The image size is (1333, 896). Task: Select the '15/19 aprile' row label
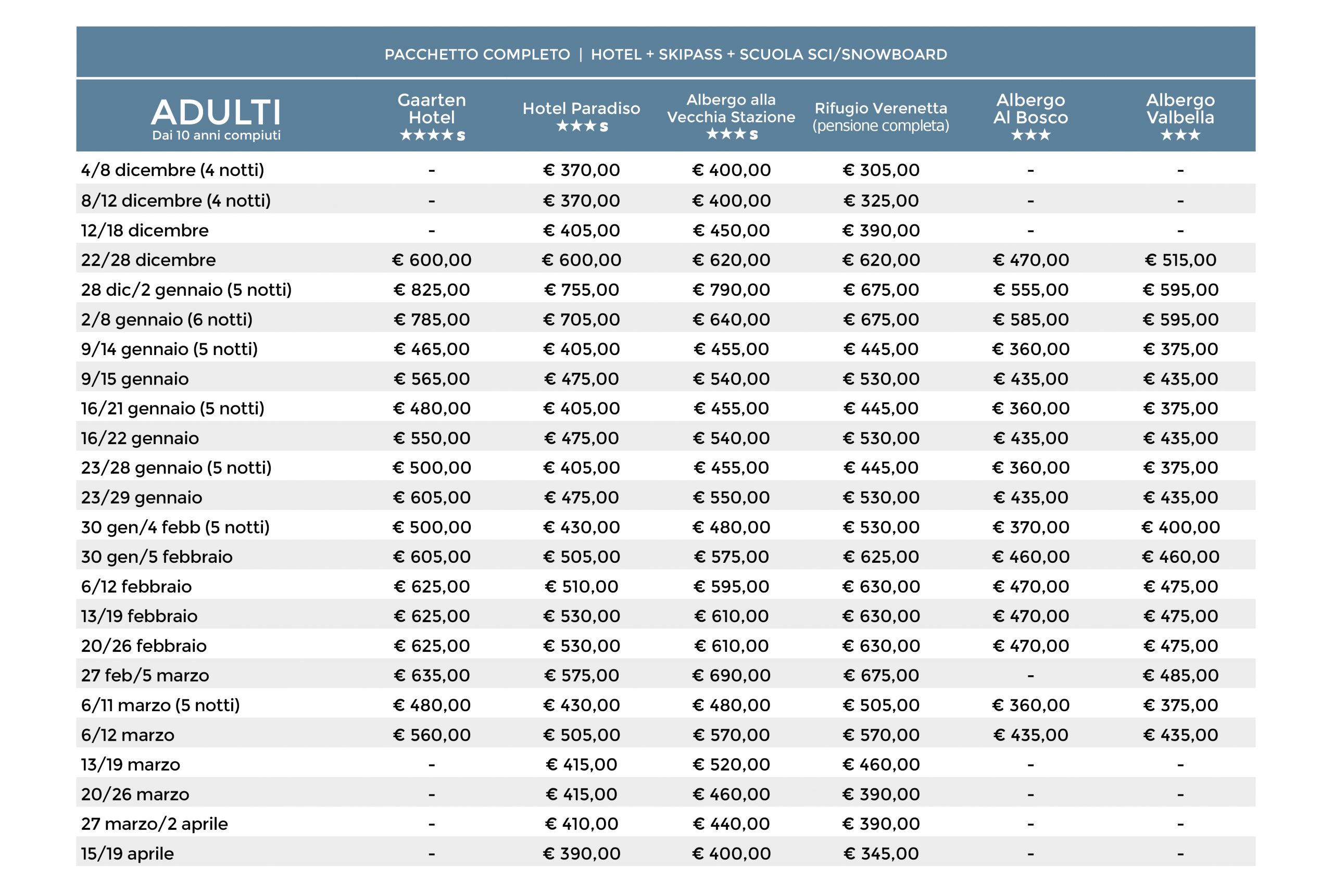128,854
